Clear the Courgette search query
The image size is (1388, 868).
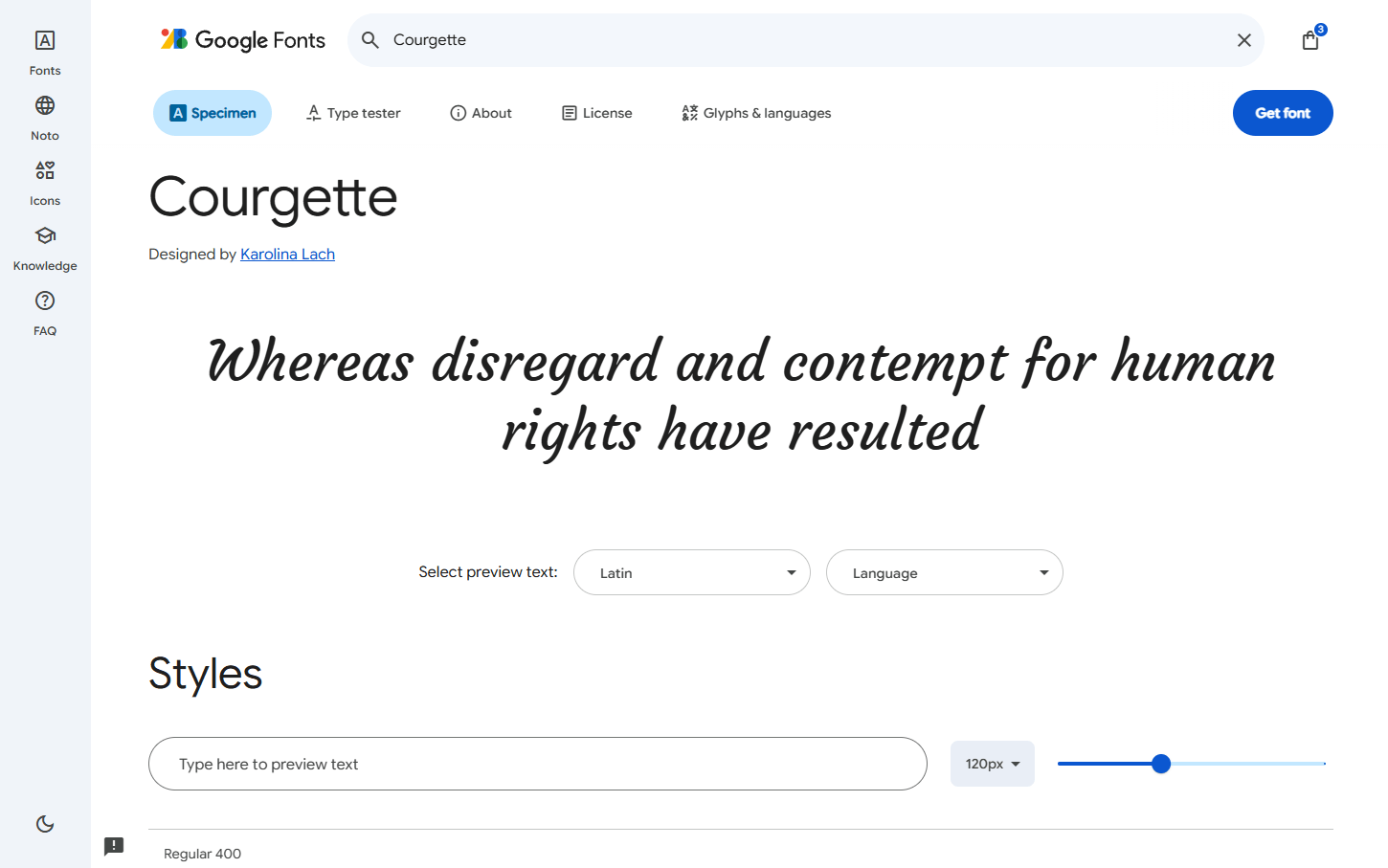pos(1243,39)
